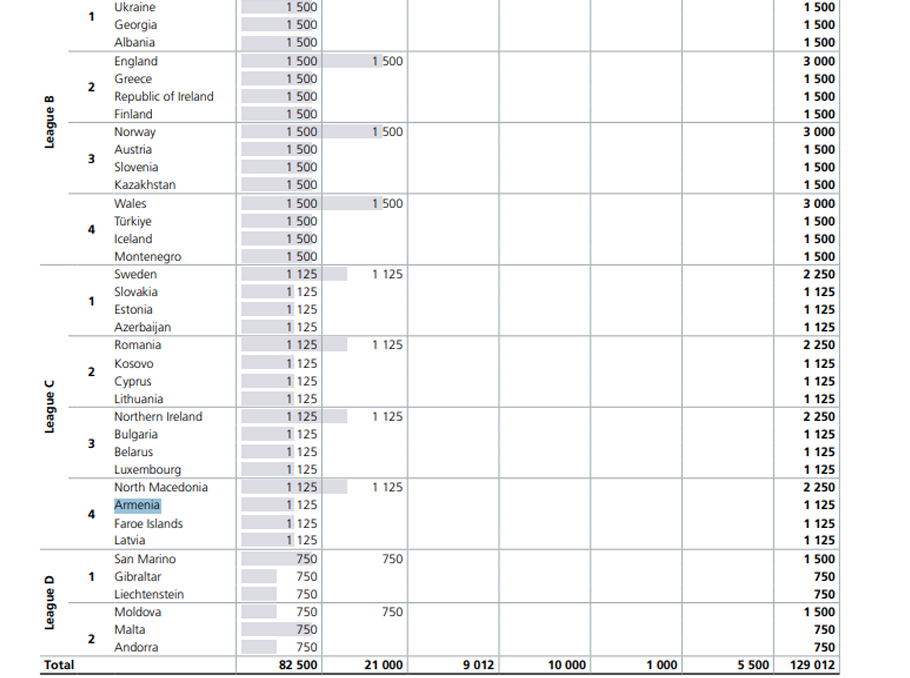Click the rotated League C label
The height and width of the screenshot is (678, 910).
(x=50, y=406)
